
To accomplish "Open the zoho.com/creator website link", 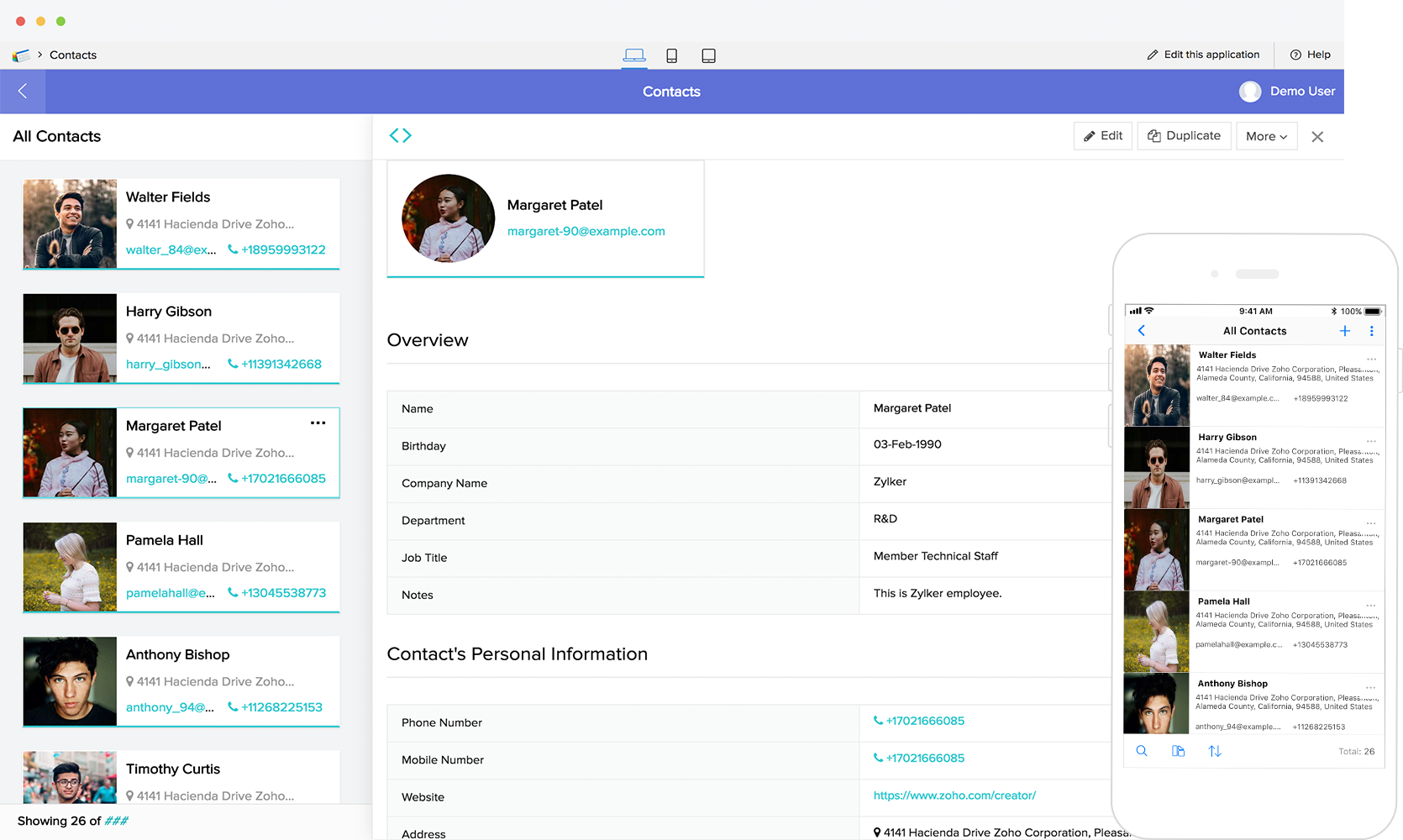I will point(954,795).
